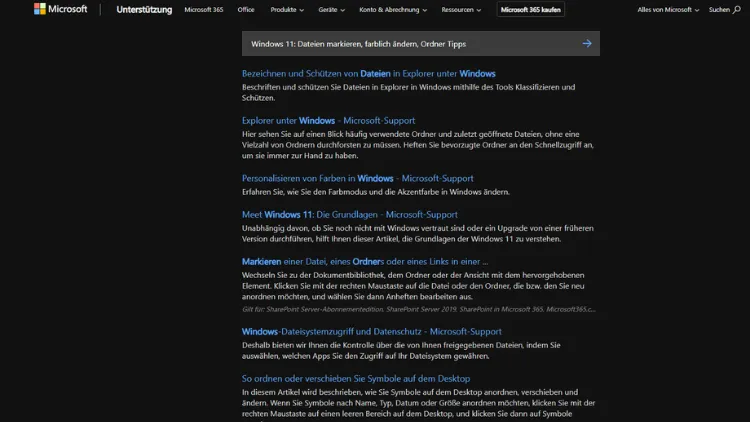
Task: Open 'Personalisieren von Farben in Windows' result
Action: [x=357, y=178]
